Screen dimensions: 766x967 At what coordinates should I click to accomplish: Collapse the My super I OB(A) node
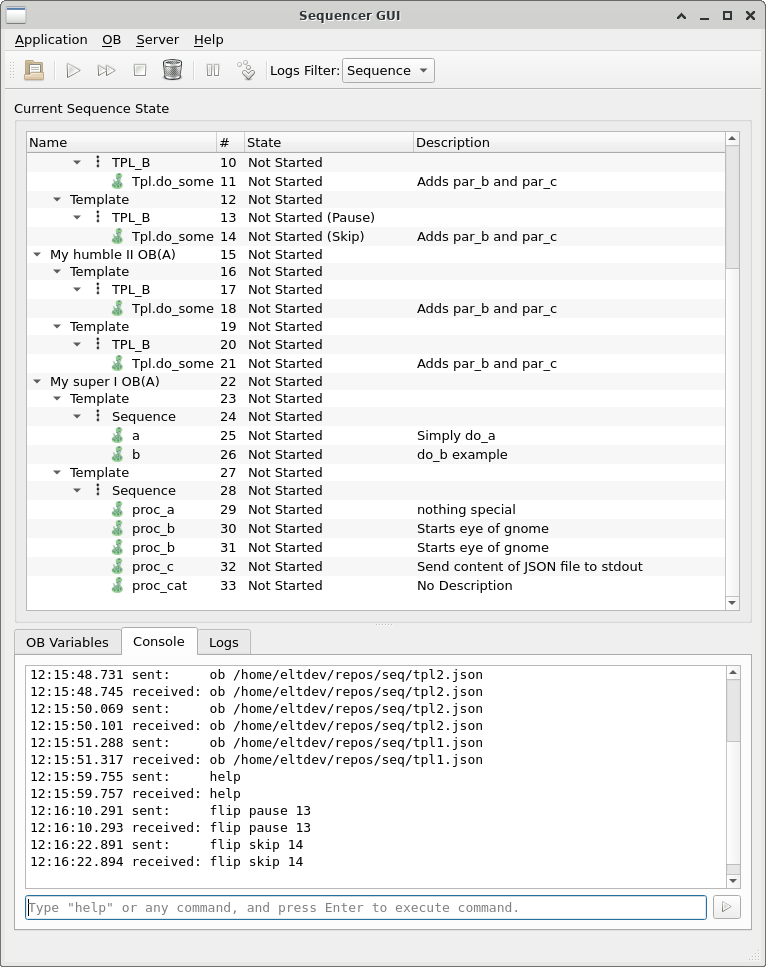[x=37, y=381]
